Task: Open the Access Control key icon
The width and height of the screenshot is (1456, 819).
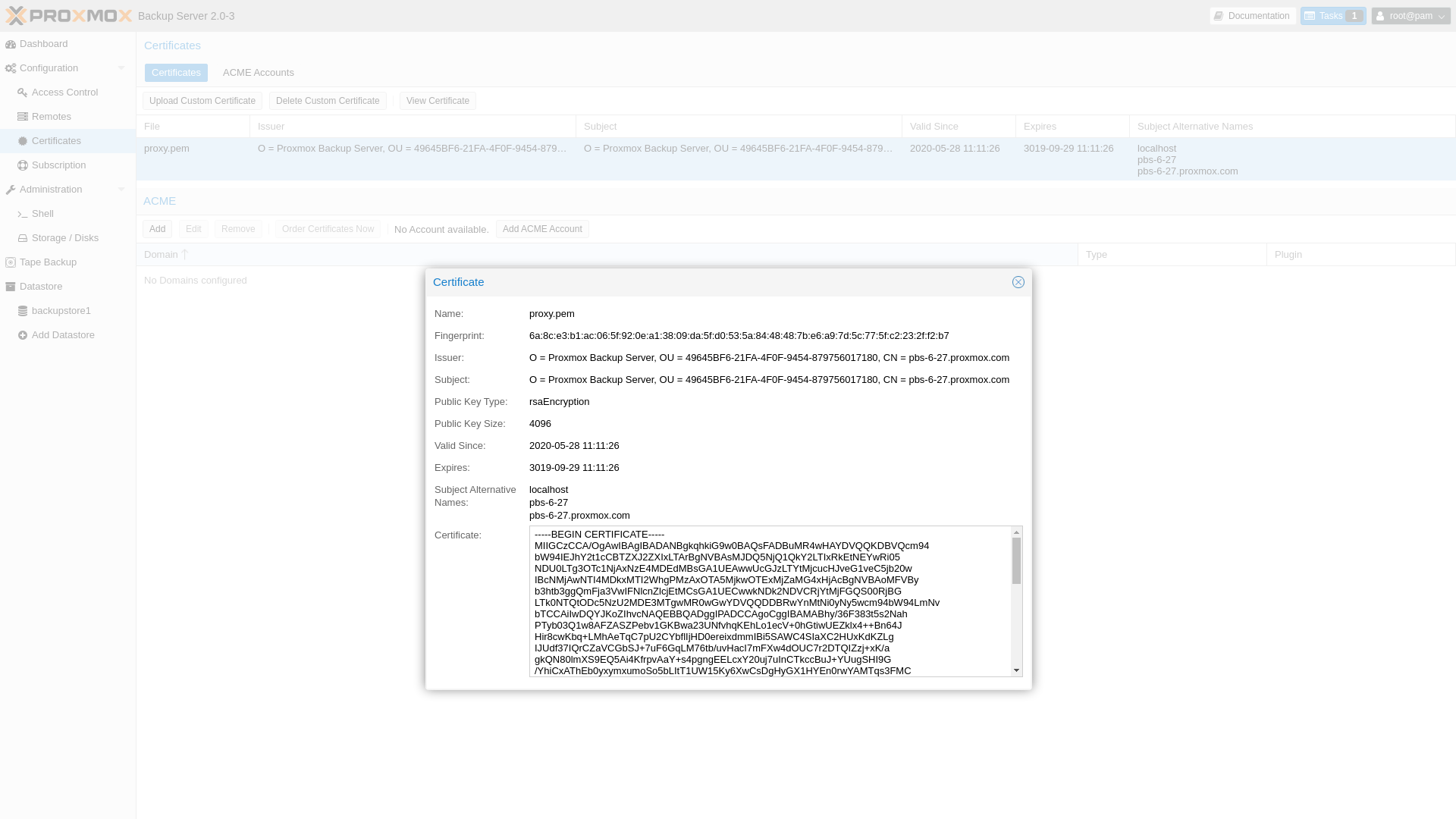Action: click(x=23, y=93)
